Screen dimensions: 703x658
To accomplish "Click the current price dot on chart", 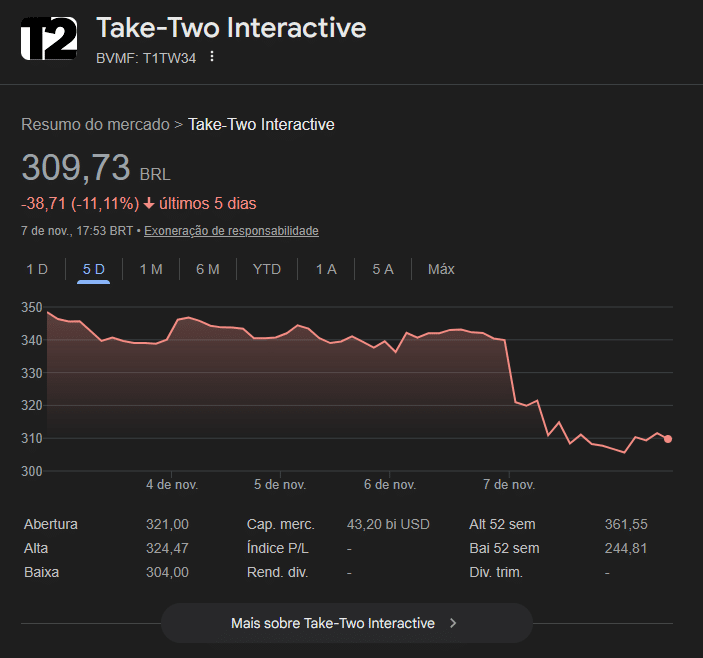I will [668, 439].
